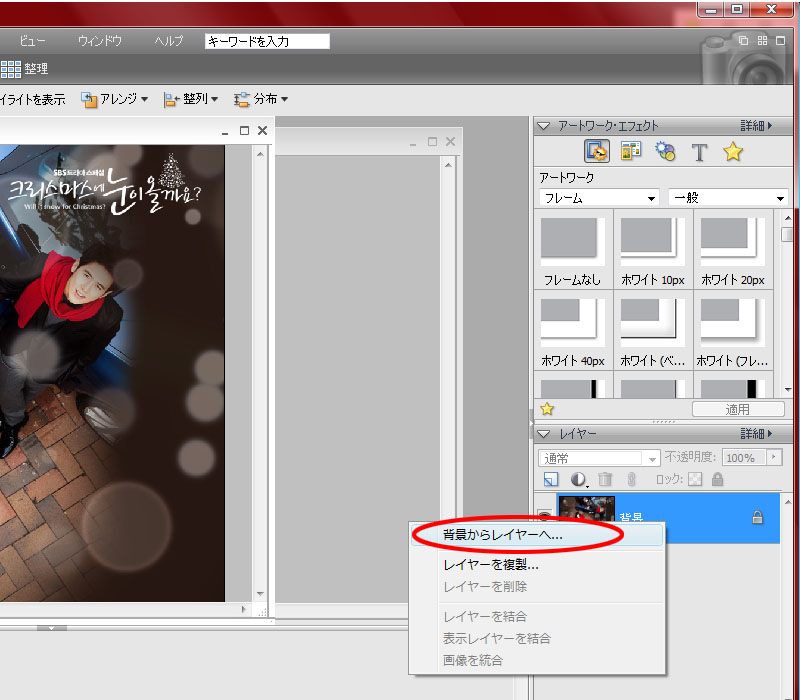This screenshot has width=800, height=700.
Task: Click the キーワードを入力 search field
Action: point(267,41)
